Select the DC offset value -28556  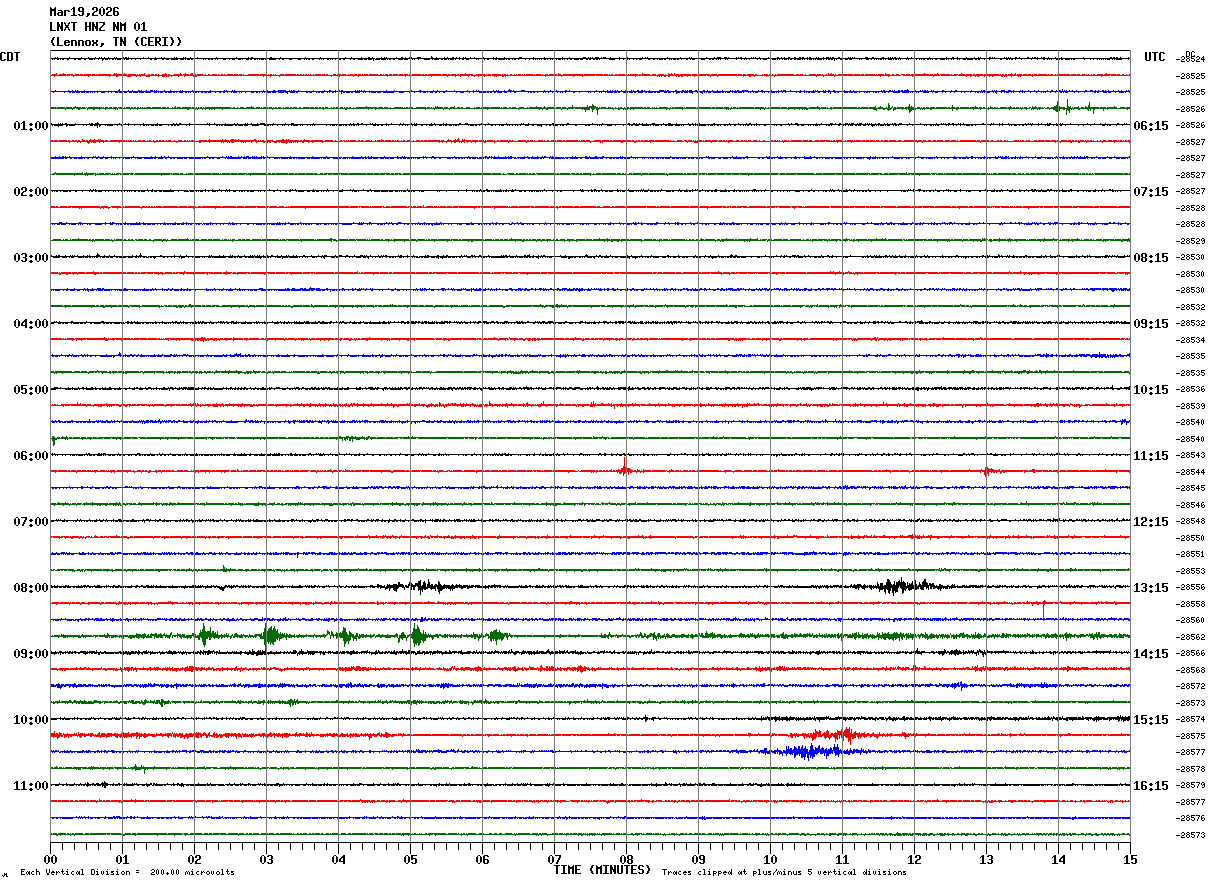point(1190,587)
